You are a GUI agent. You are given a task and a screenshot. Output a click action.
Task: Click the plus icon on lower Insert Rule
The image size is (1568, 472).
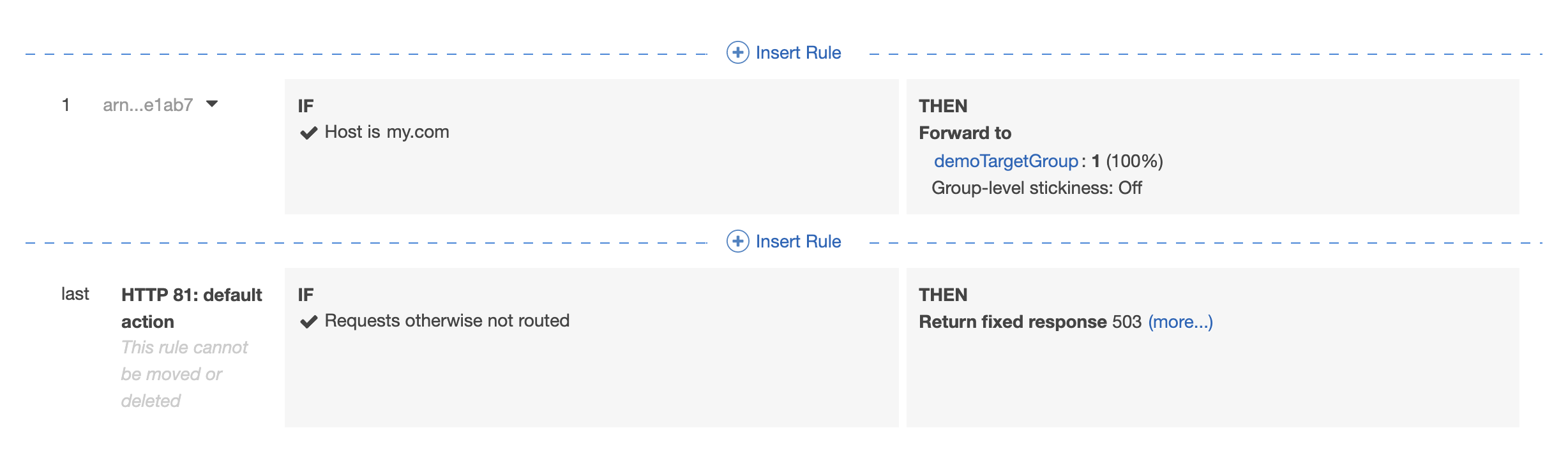click(x=737, y=241)
